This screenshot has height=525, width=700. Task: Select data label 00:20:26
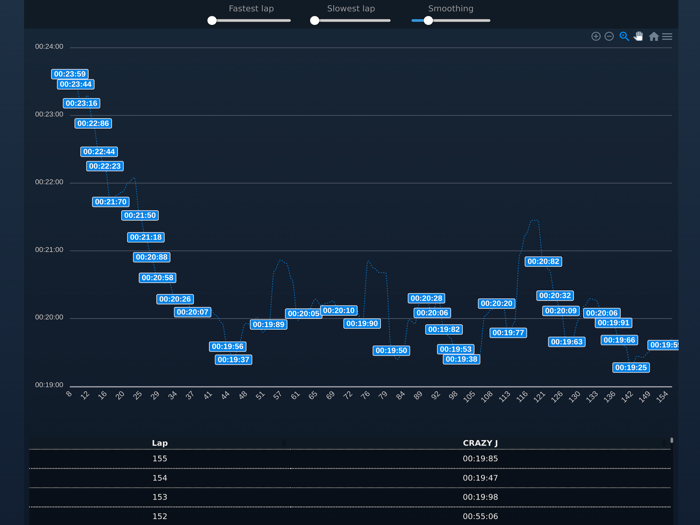click(x=175, y=299)
